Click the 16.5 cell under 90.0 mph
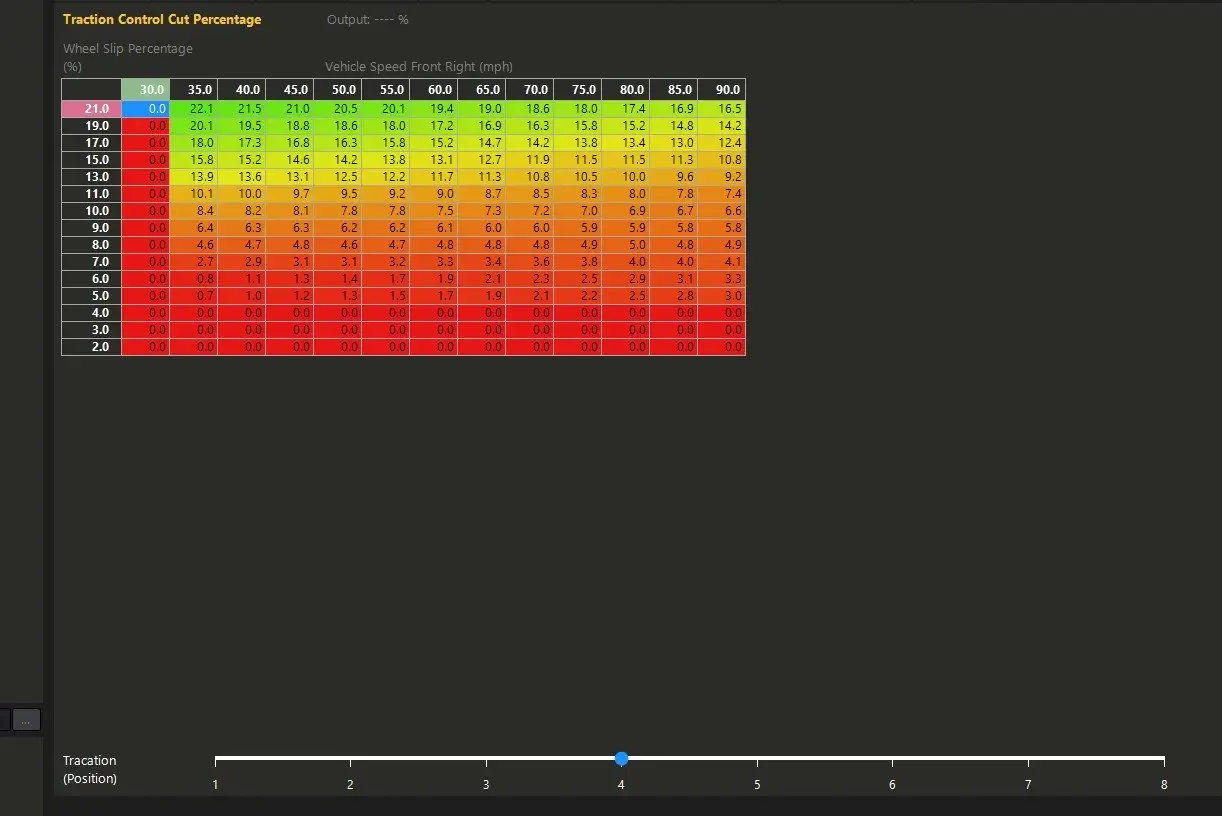This screenshot has height=816, width=1222. pyautogui.click(x=722, y=108)
